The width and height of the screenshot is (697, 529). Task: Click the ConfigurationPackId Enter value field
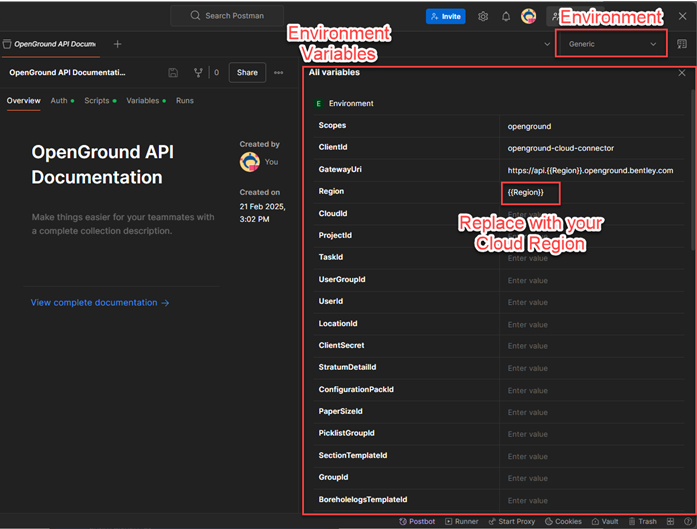[x=592, y=390]
